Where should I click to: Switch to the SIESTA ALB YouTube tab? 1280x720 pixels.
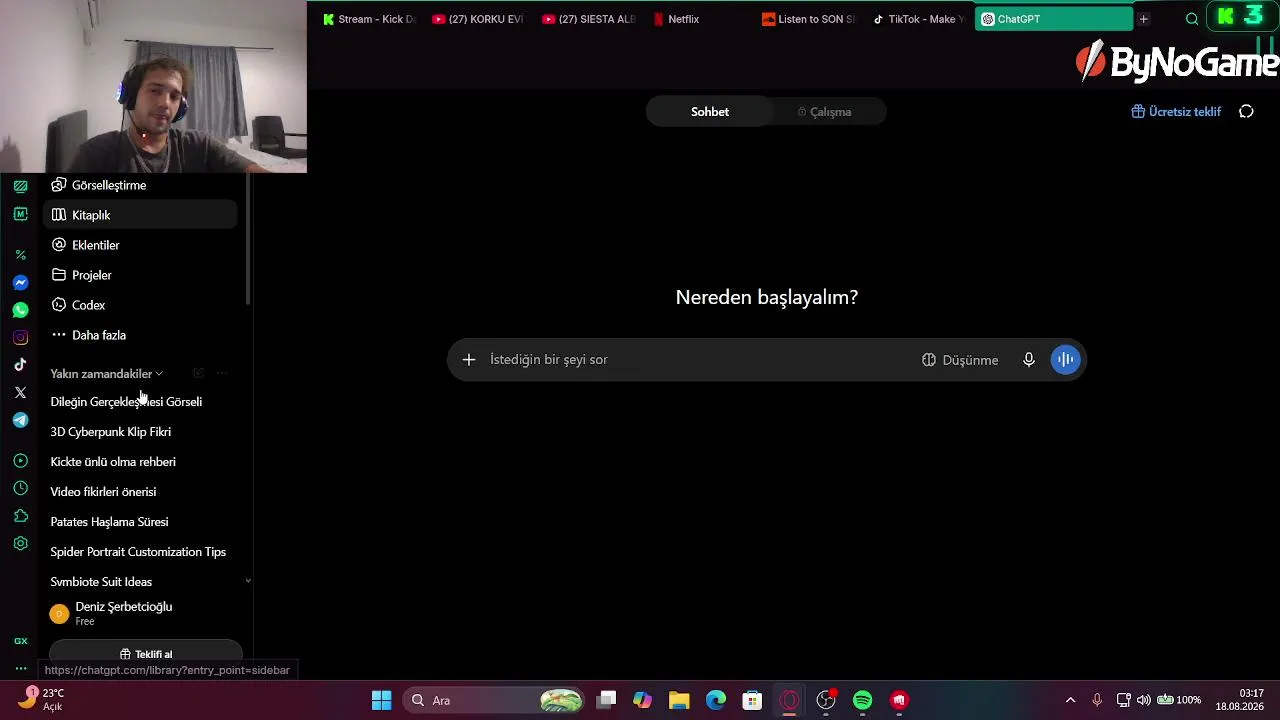pyautogui.click(x=588, y=19)
